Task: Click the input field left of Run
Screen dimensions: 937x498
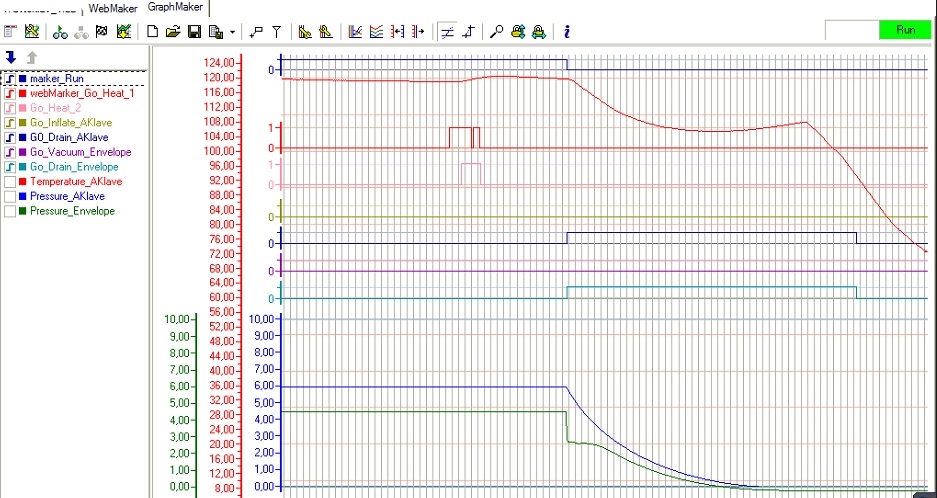Action: [851, 30]
